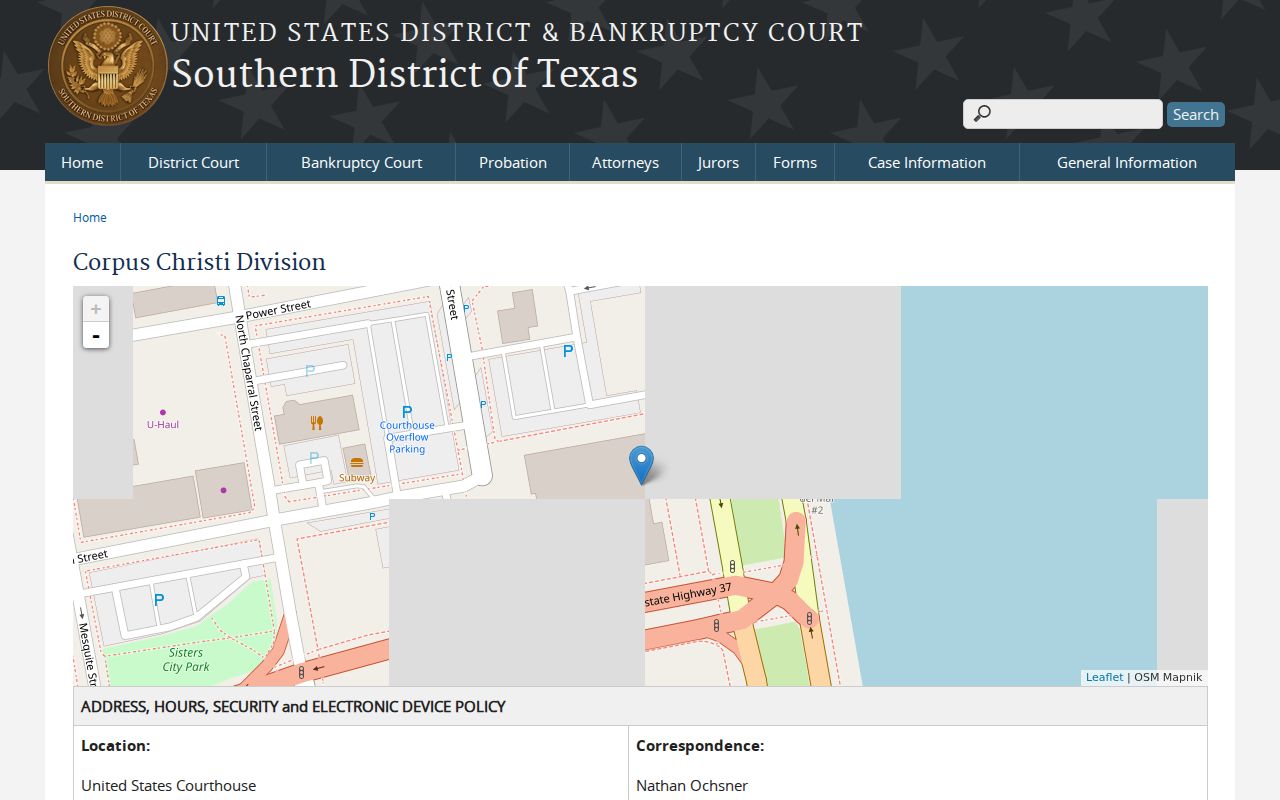
Task: Click the Courthouse Overflow Parking P icon
Action: point(407,412)
